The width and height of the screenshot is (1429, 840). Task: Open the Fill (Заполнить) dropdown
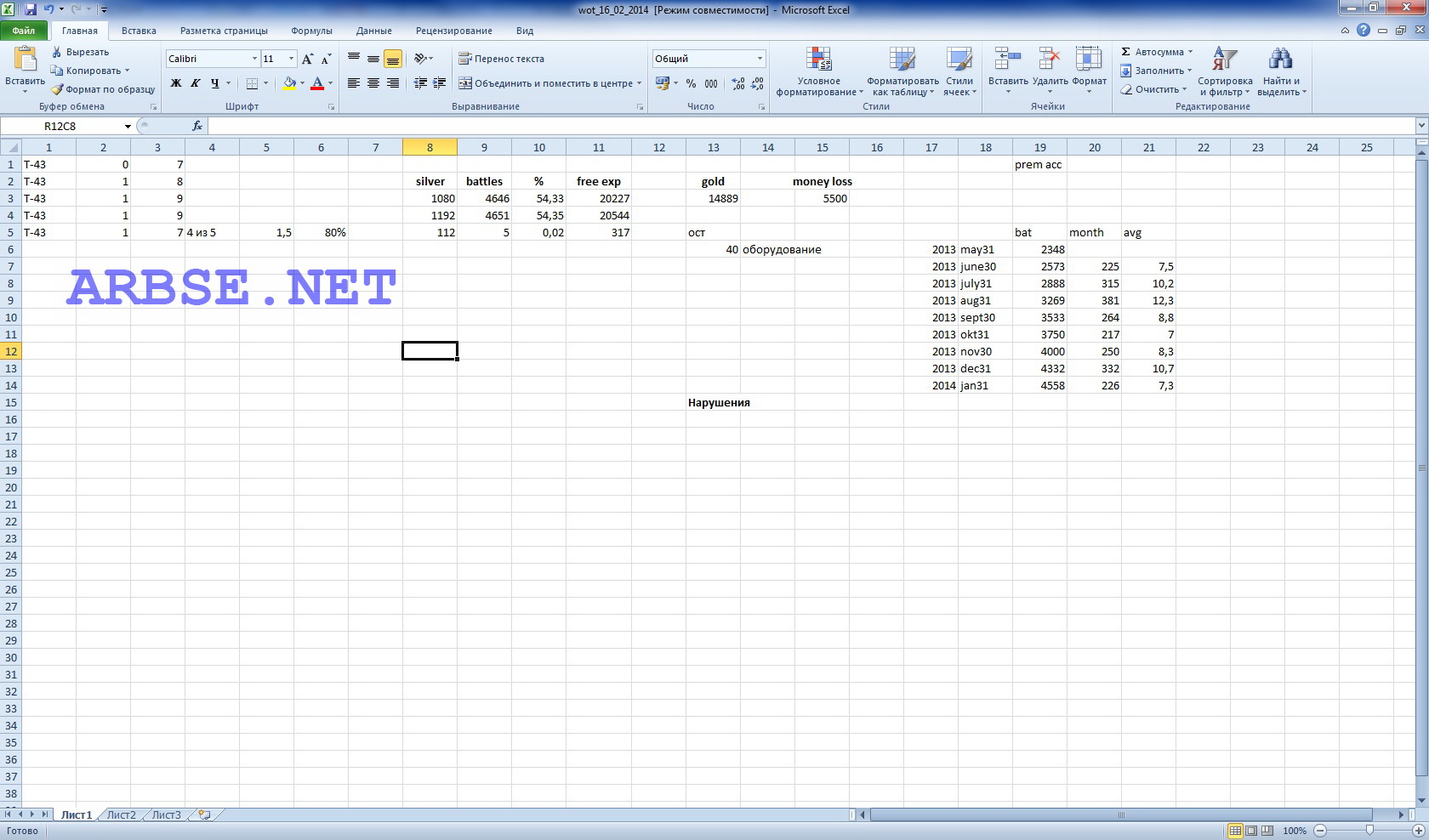tap(1156, 71)
